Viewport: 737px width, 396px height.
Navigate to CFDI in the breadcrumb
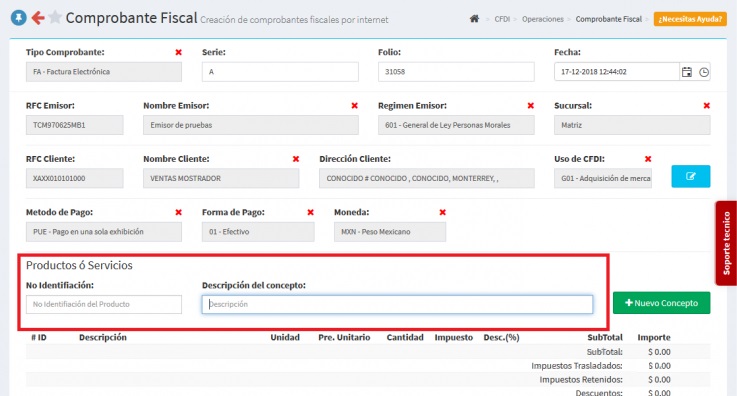pos(502,19)
